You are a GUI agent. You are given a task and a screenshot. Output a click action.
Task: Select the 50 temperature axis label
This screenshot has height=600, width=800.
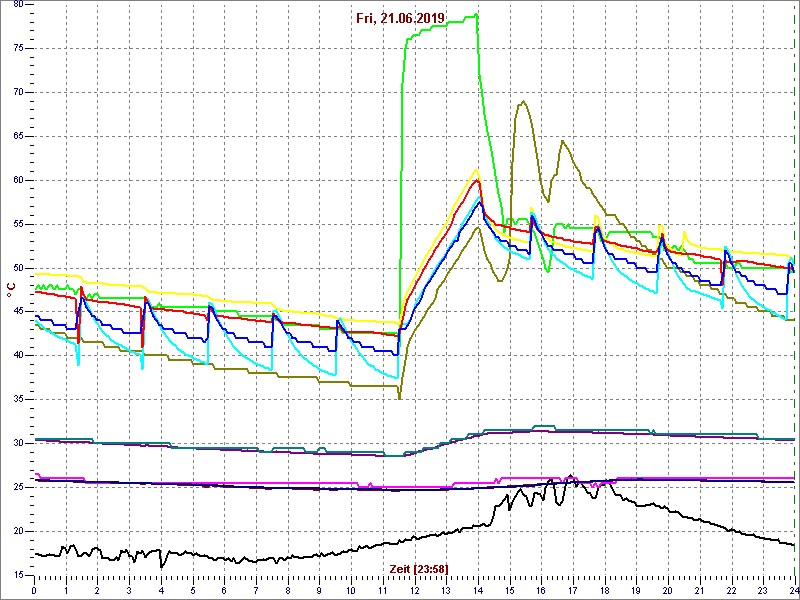pyautogui.click(x=17, y=268)
